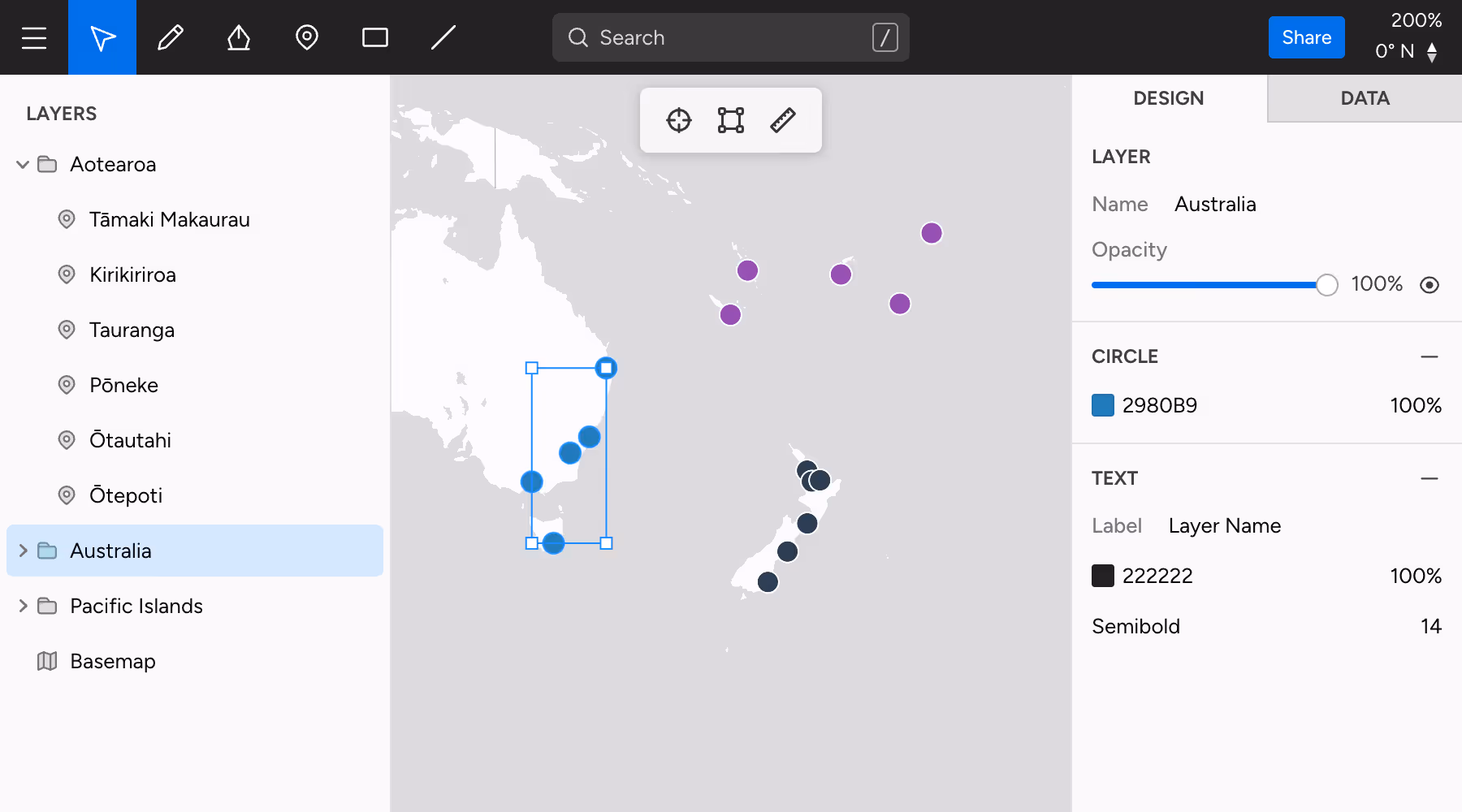Collapse the Aotearoa folder
Viewport: 1462px width, 812px height.
click(x=23, y=165)
